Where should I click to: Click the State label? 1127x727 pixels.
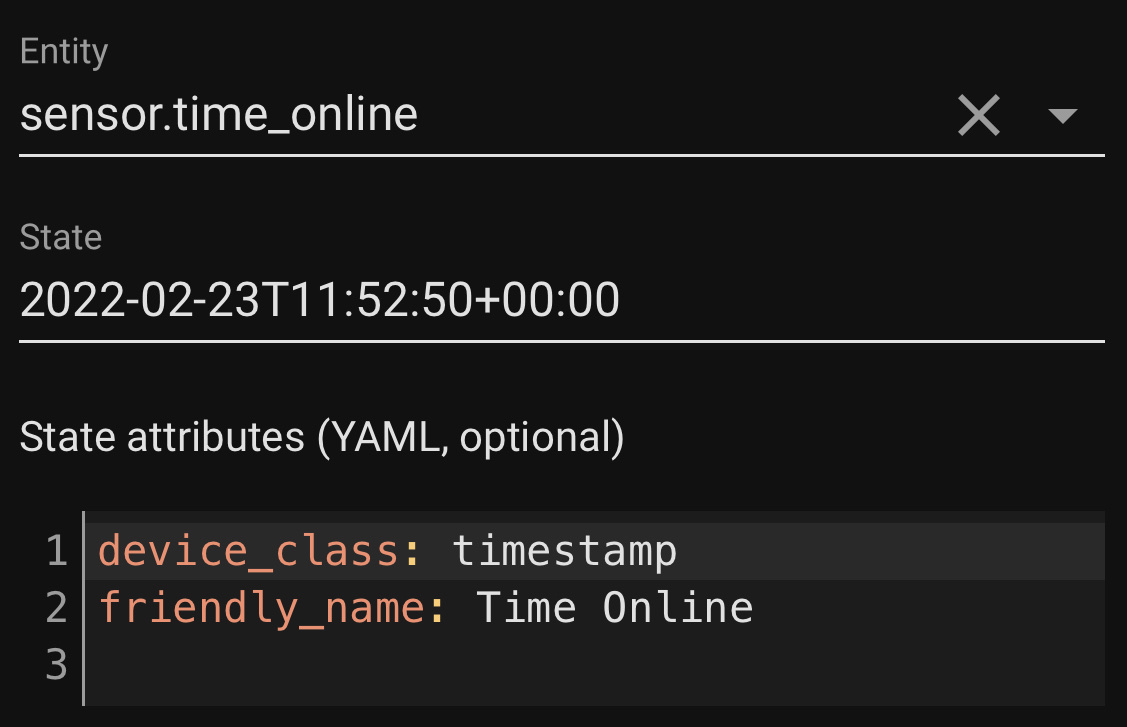[x=60, y=237]
